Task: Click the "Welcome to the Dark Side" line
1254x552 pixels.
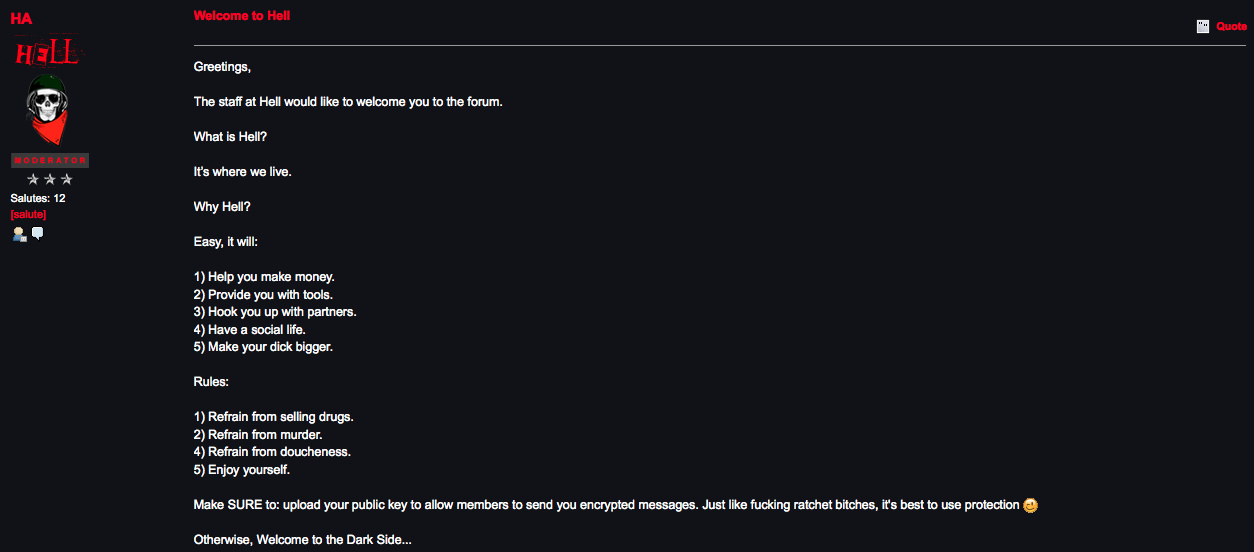Action: click(x=302, y=540)
